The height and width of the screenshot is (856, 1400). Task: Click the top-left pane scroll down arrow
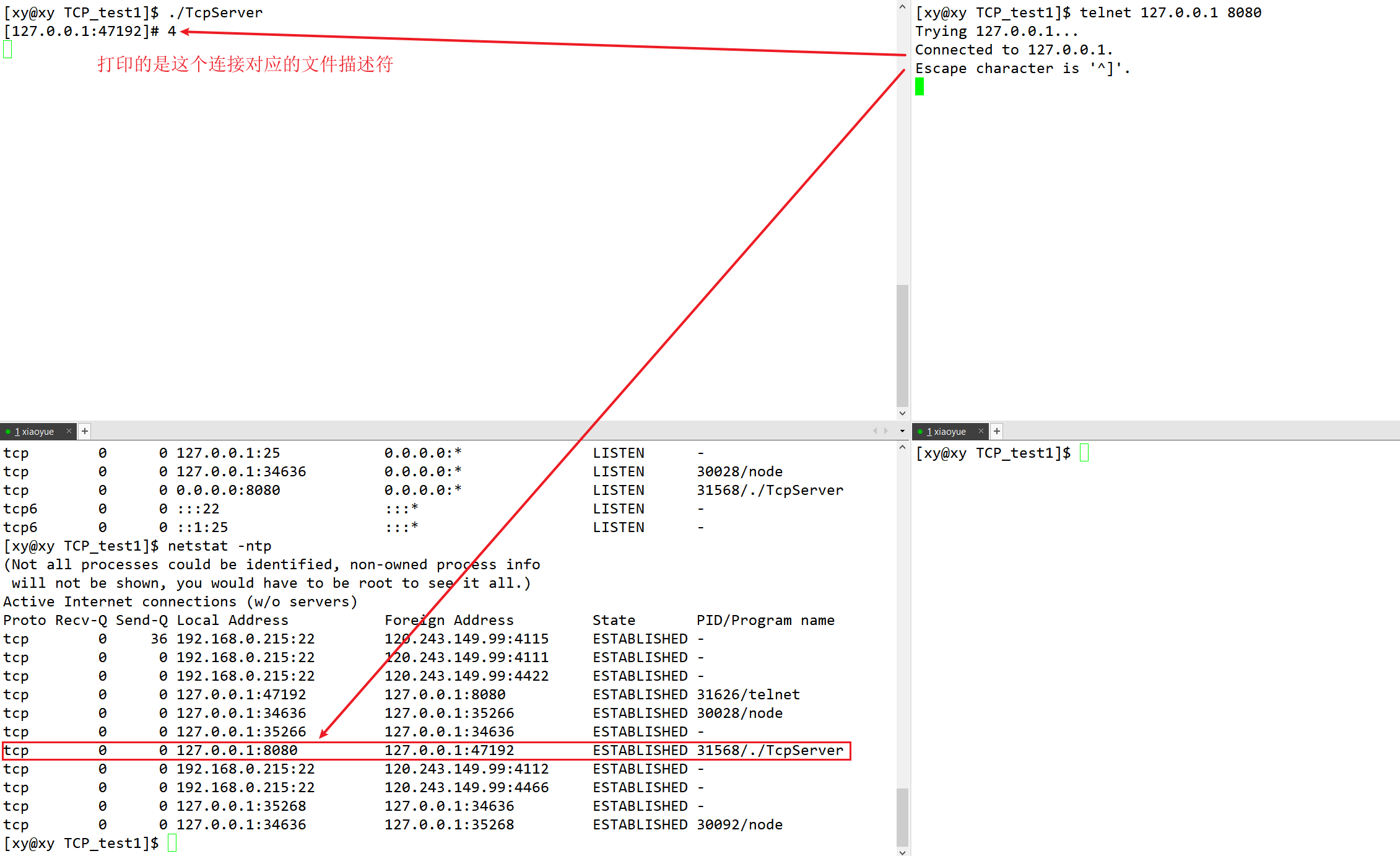(902, 413)
